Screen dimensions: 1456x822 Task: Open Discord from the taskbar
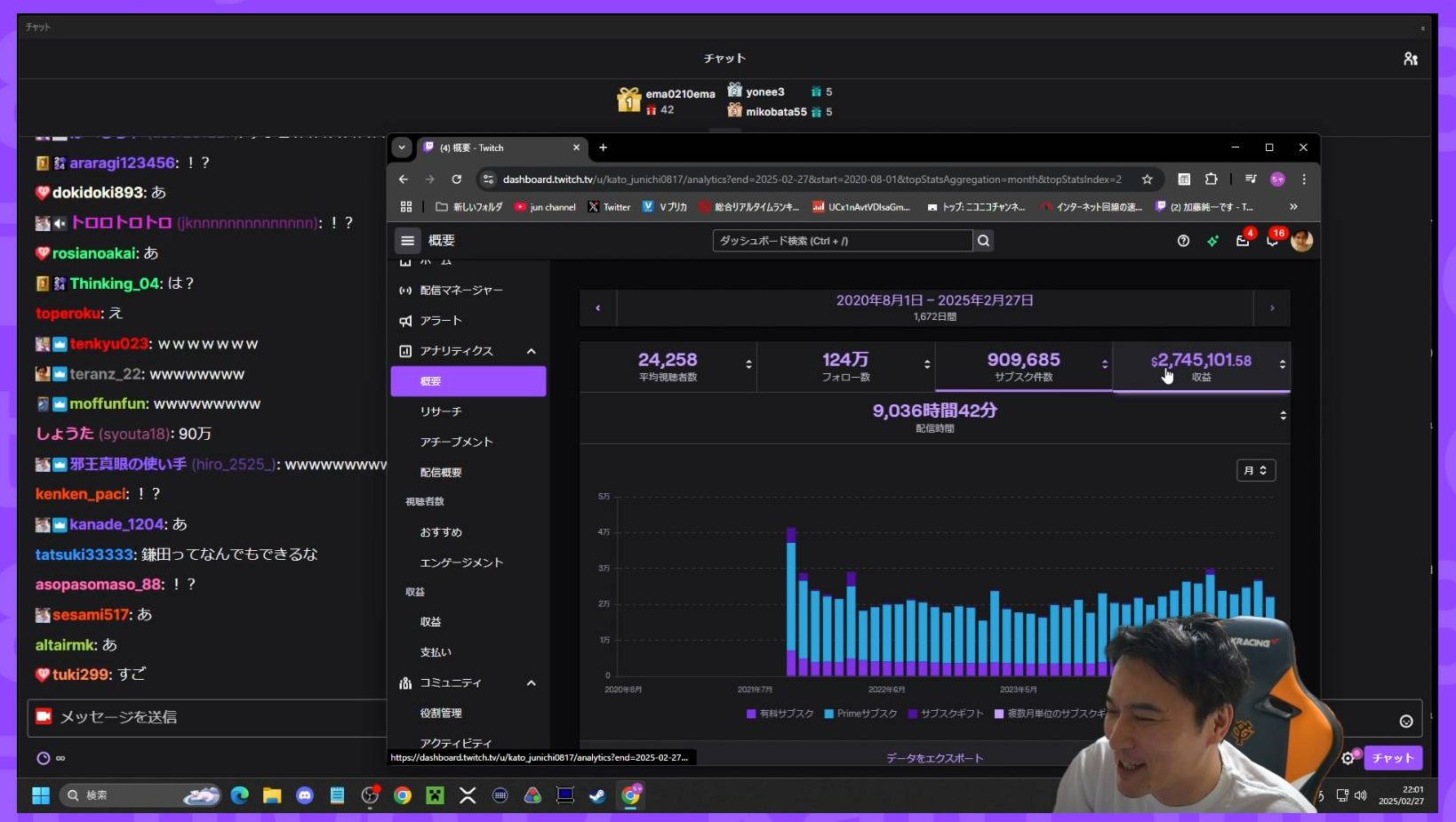tap(305, 795)
